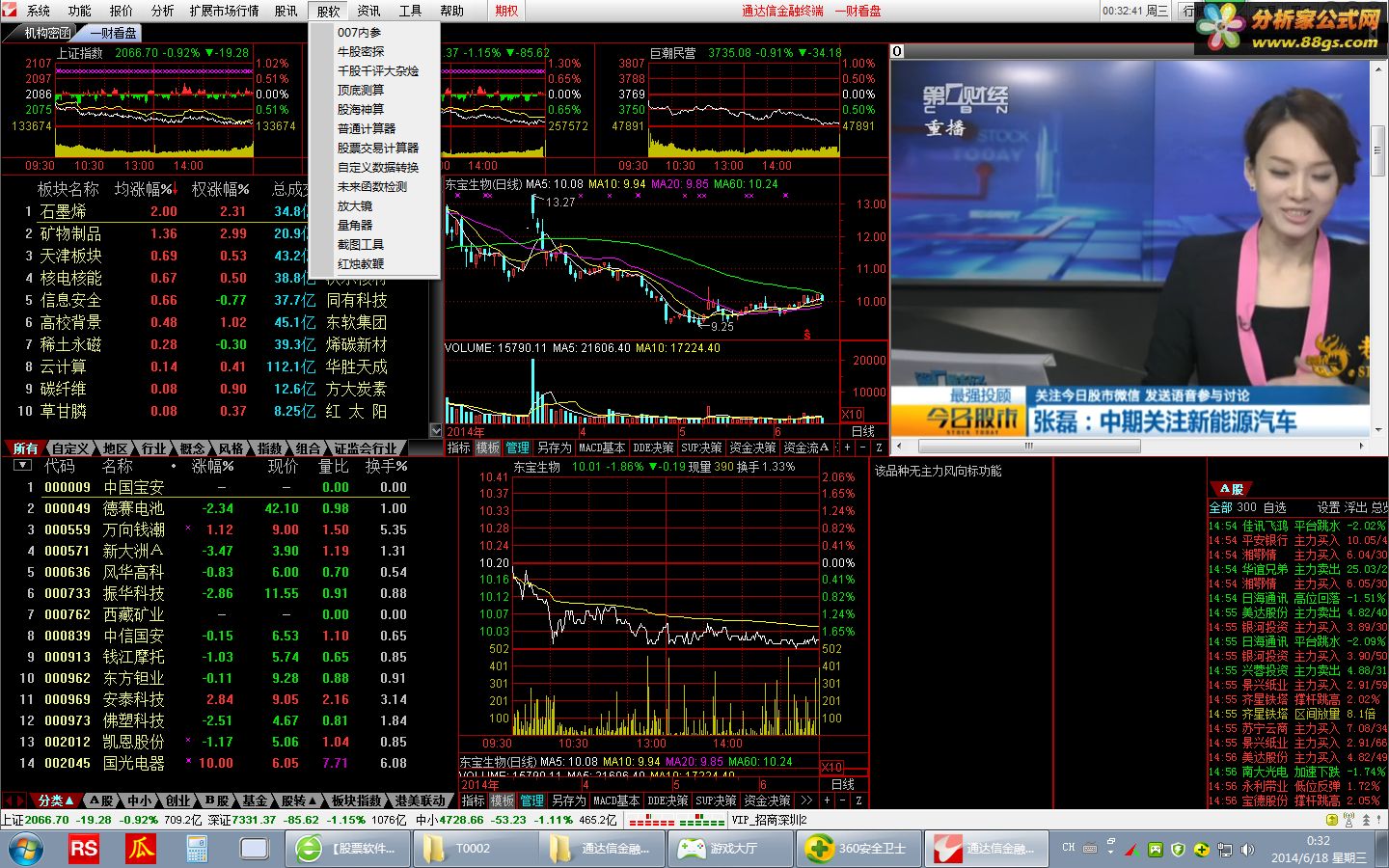This screenshot has width=1389, height=868.
Task: Select stock row 002045 国光电器
Action: tap(220, 763)
